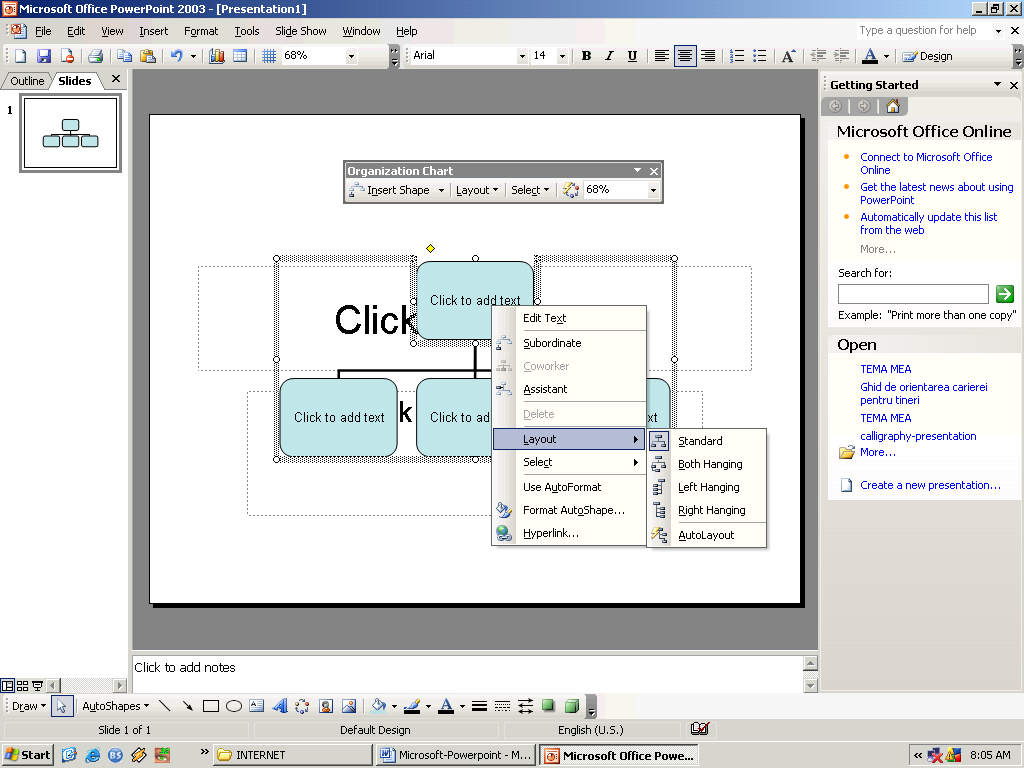The height and width of the screenshot is (768, 1024).
Task: Expand the Insert Shape dropdown arrow
Action: [441, 190]
